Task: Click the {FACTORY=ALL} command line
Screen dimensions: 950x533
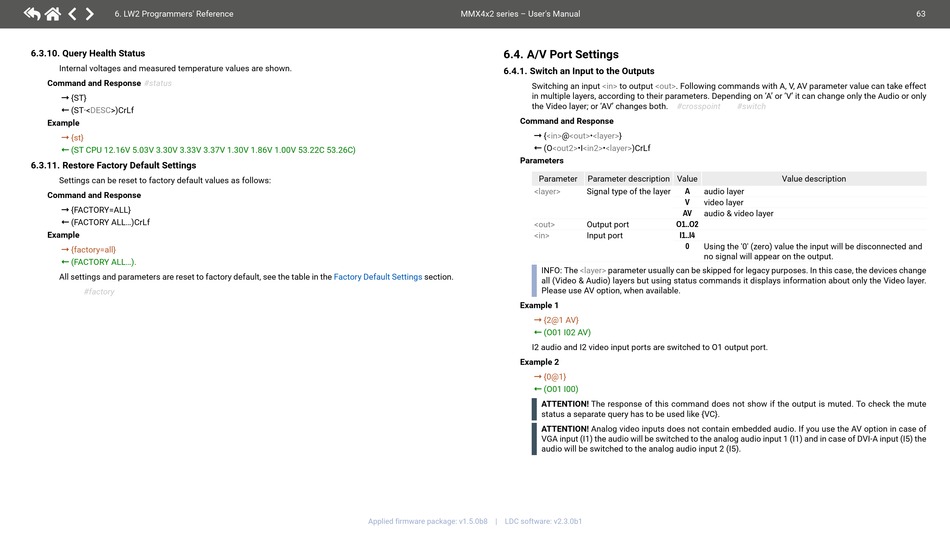Action: (x=100, y=210)
